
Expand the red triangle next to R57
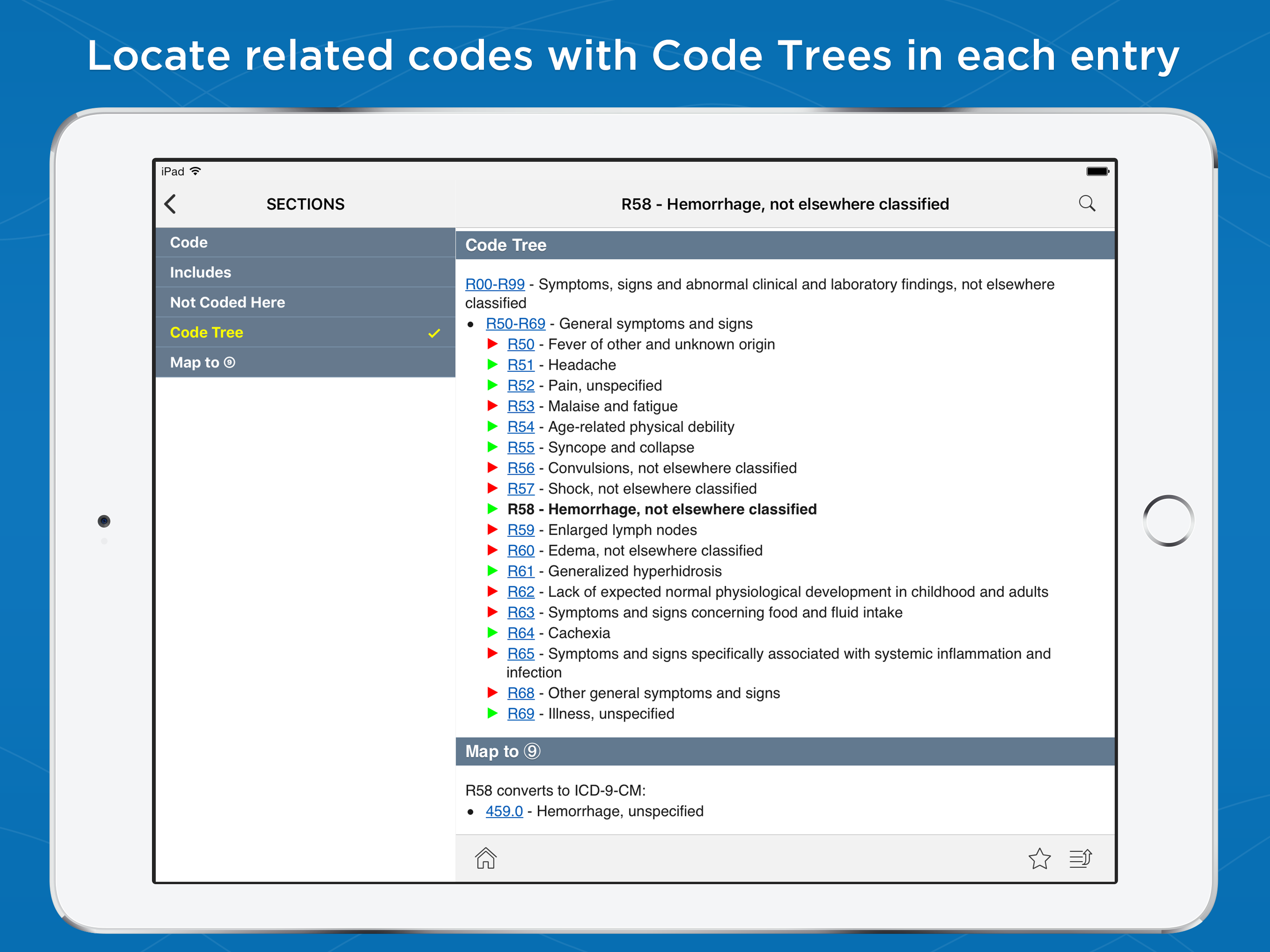(x=492, y=489)
